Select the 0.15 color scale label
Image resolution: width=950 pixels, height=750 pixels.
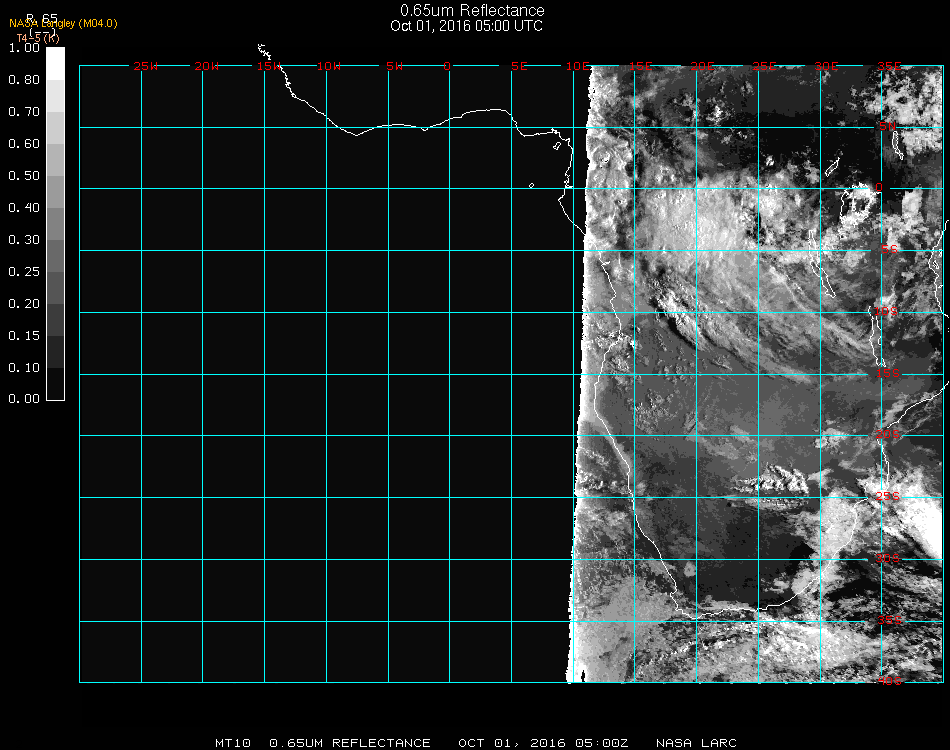24,336
